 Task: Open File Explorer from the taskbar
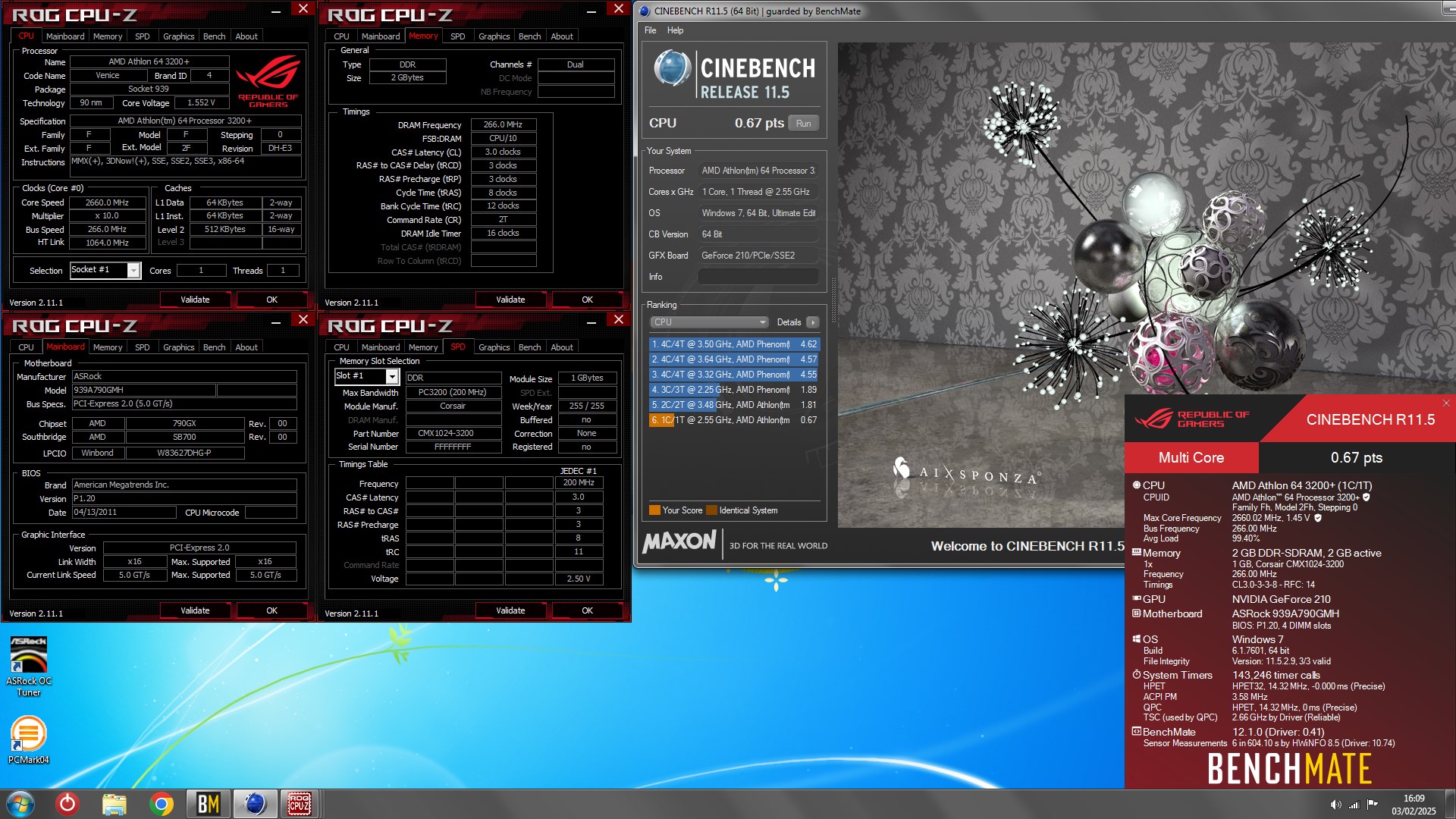pos(114,804)
